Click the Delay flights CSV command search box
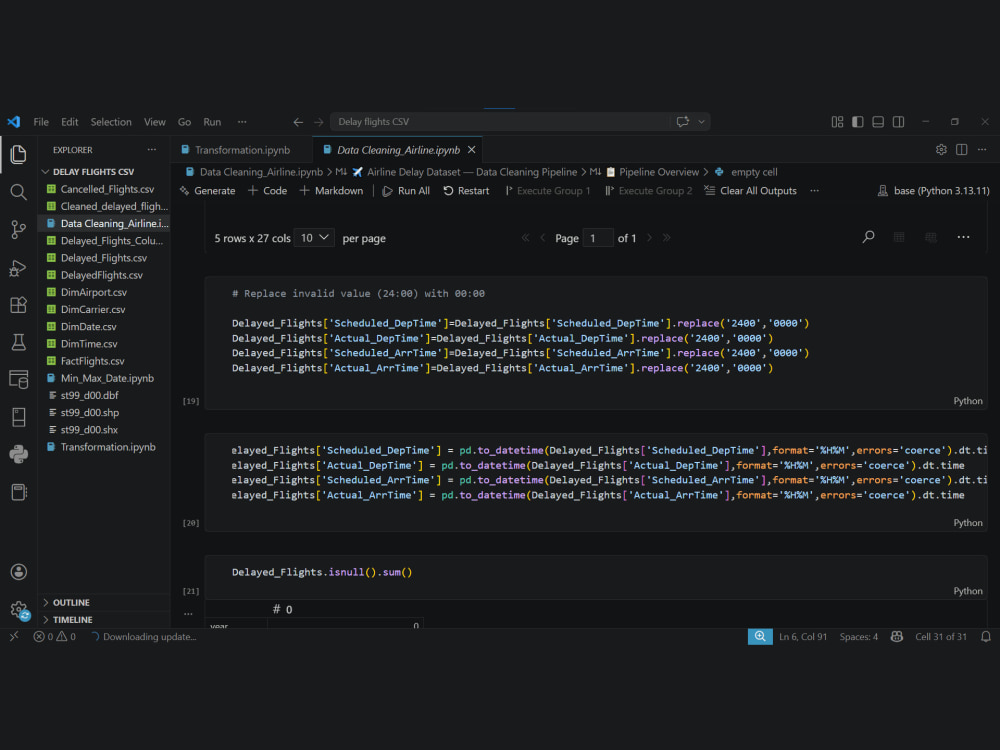1000x750 pixels. pos(499,122)
